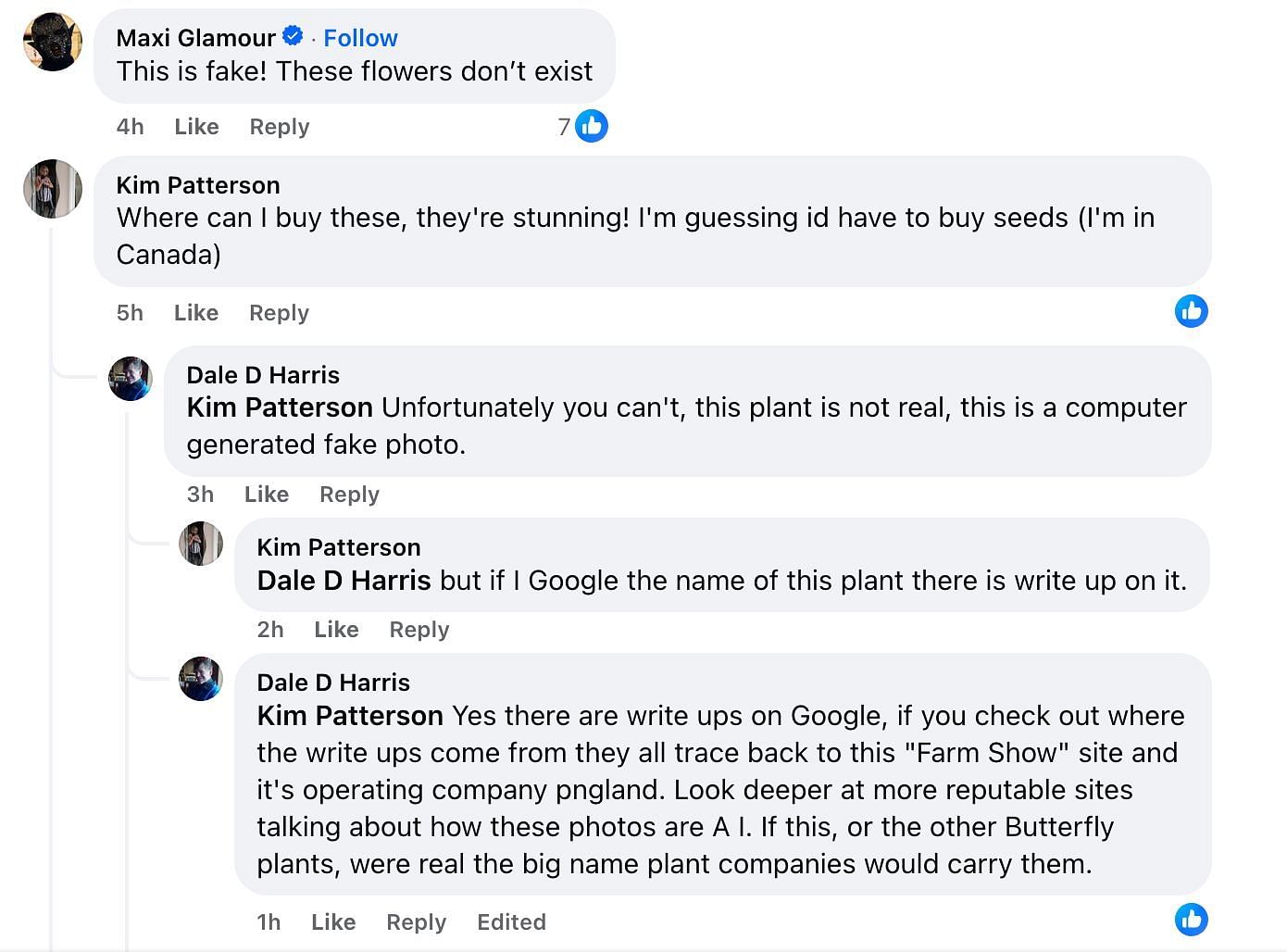Open Kim Patterson's small avatar on her Google reply
Viewport: 1287px width, 952px height.
point(200,544)
